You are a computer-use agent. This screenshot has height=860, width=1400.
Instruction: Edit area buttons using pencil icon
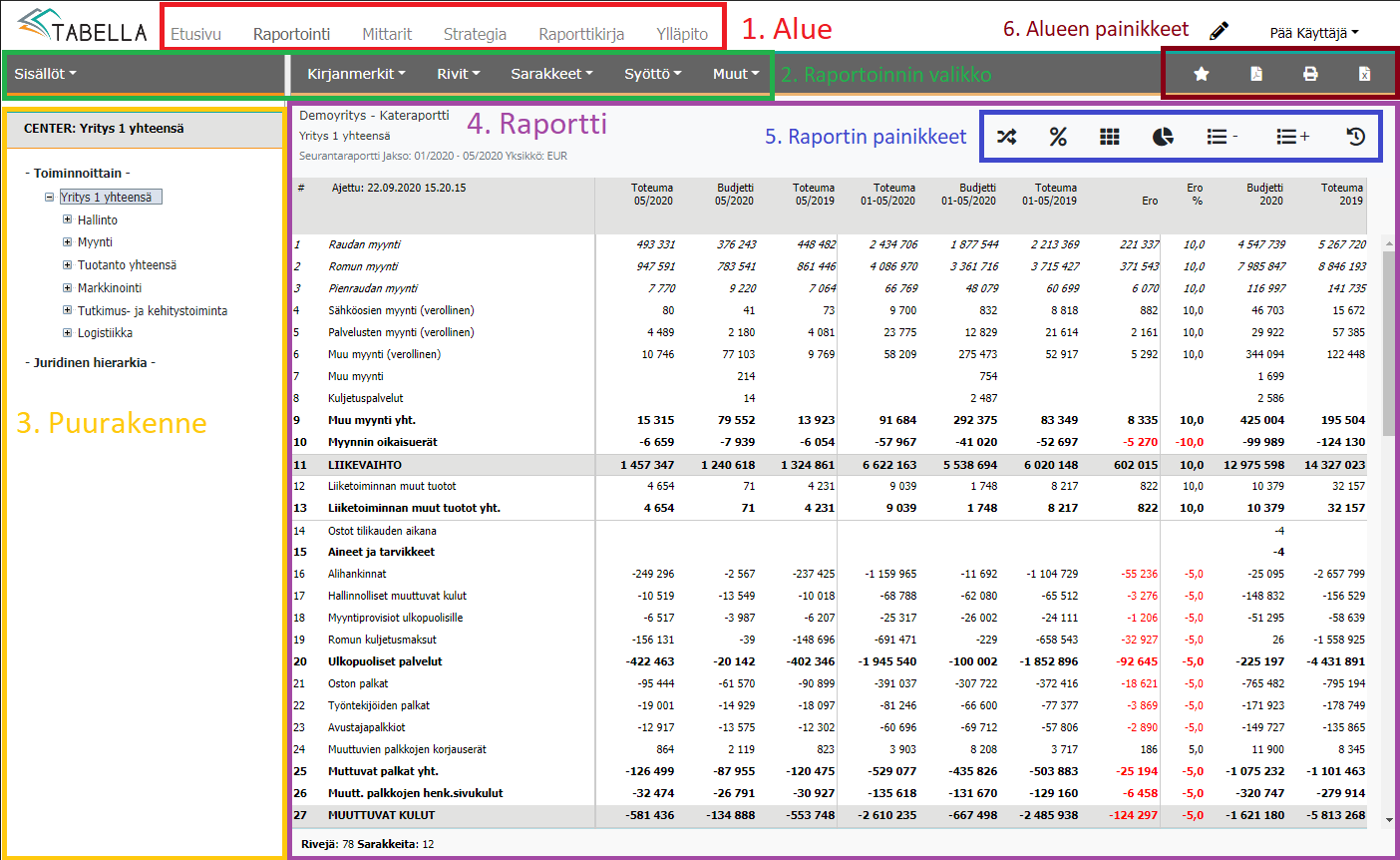click(1219, 30)
